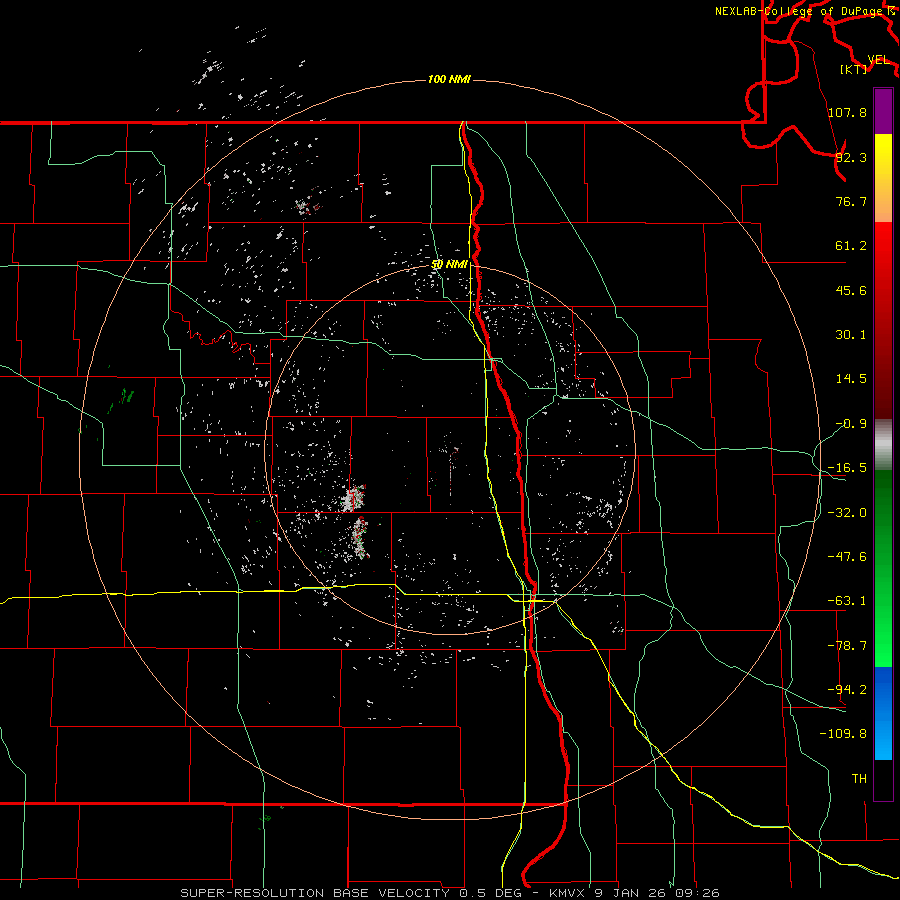Click the yellow-orange segment of the color bar
900x900 pixels.
[x=883, y=178]
